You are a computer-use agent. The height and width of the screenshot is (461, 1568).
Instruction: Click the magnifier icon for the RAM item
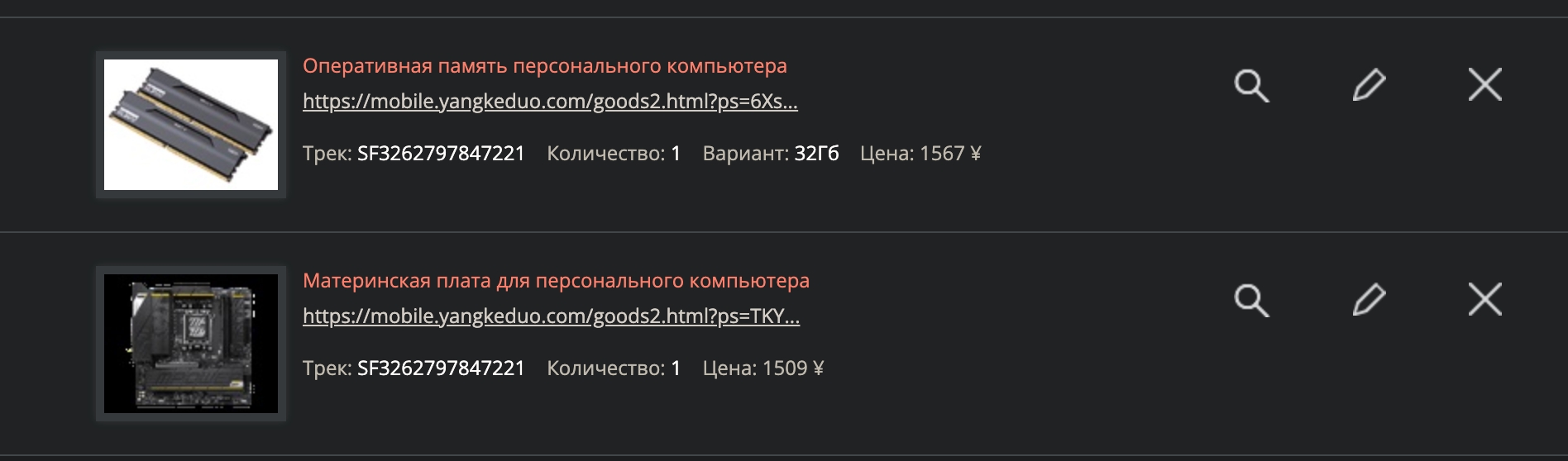pos(1251,85)
